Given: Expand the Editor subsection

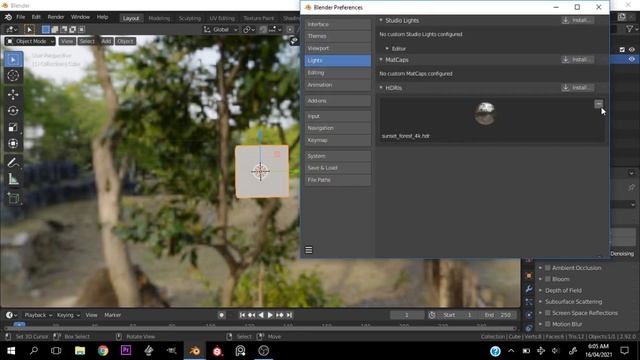Looking at the screenshot, I should click(387, 49).
